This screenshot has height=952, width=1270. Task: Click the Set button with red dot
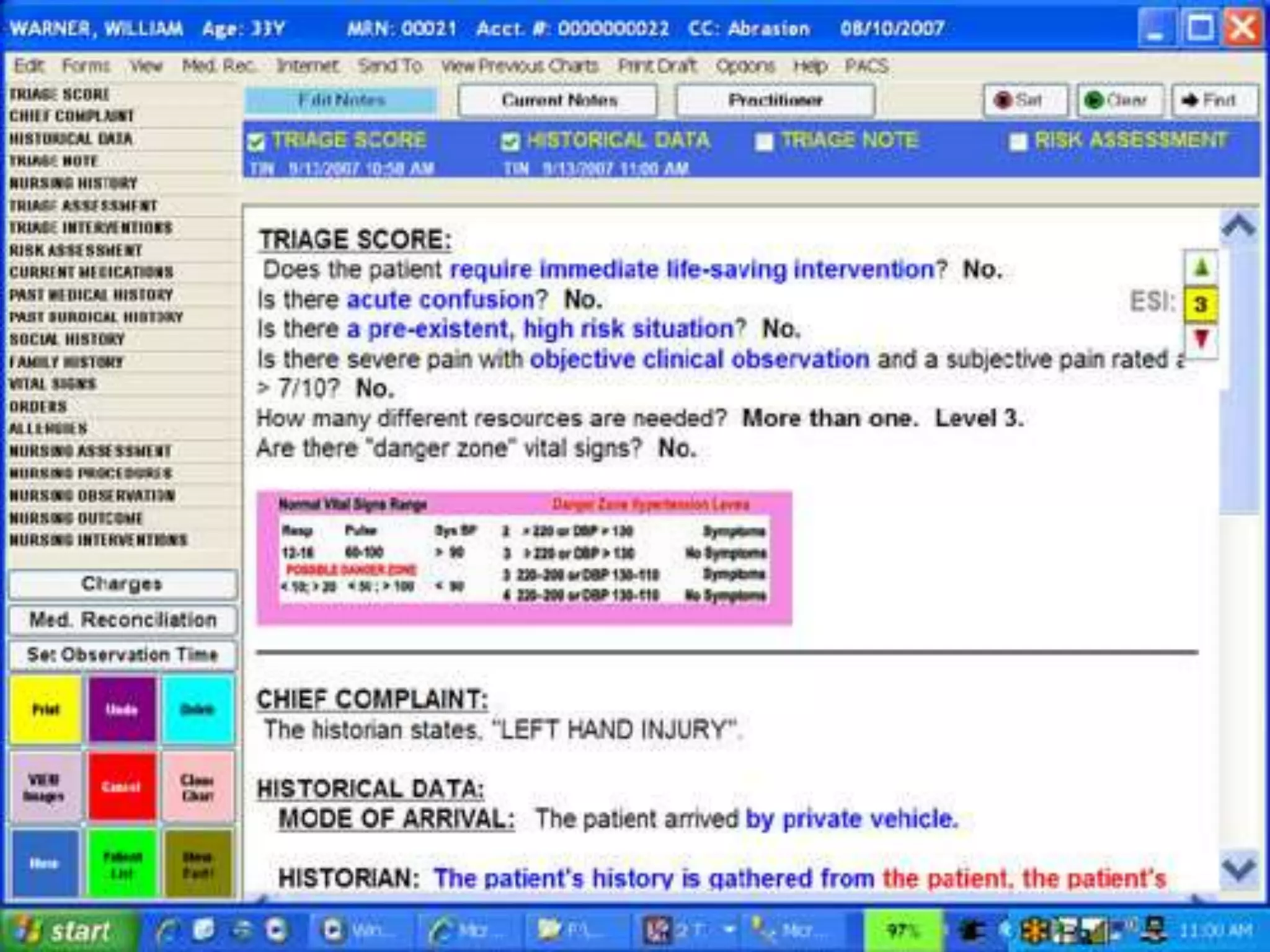(1026, 100)
